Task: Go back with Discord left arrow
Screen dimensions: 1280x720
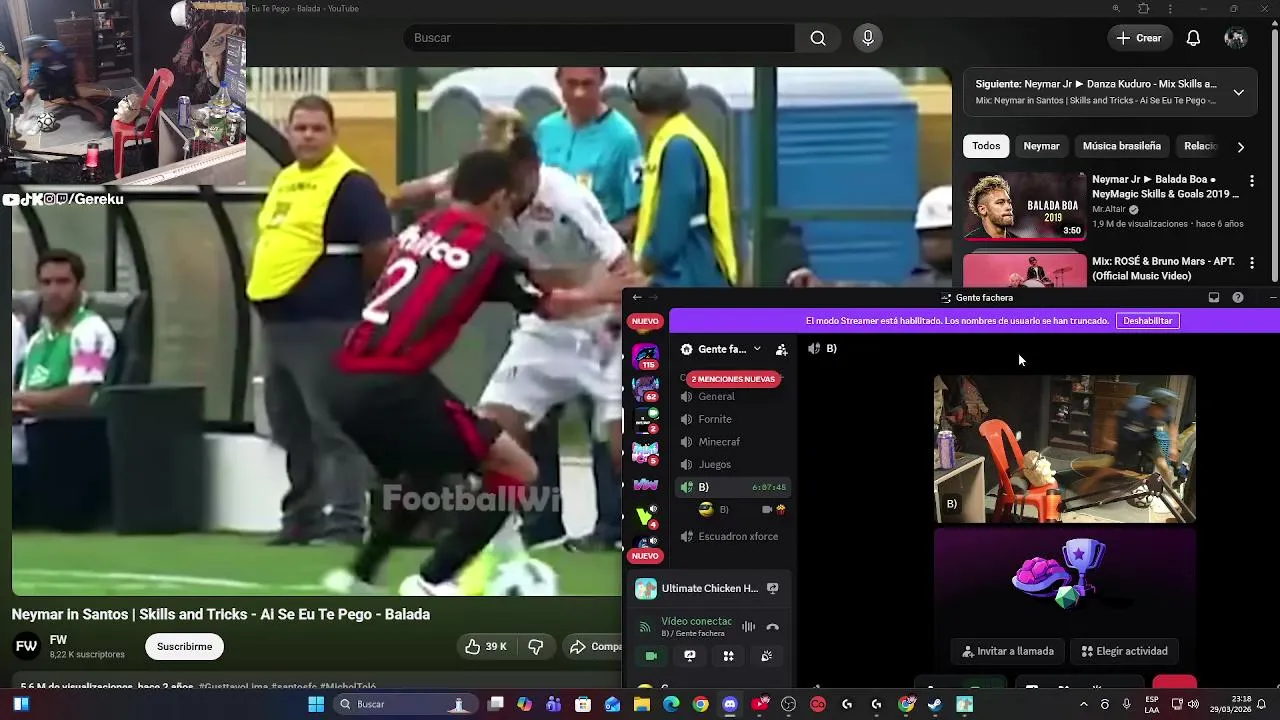Action: 637,298
